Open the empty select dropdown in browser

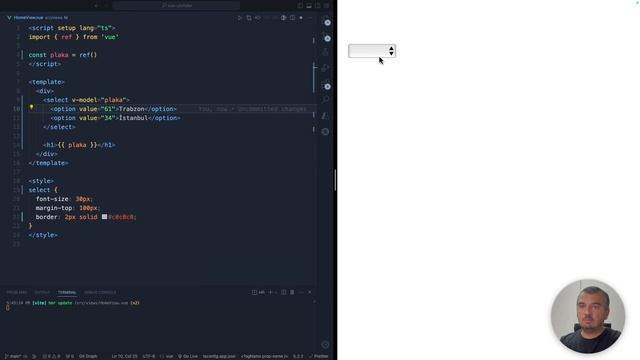372,51
